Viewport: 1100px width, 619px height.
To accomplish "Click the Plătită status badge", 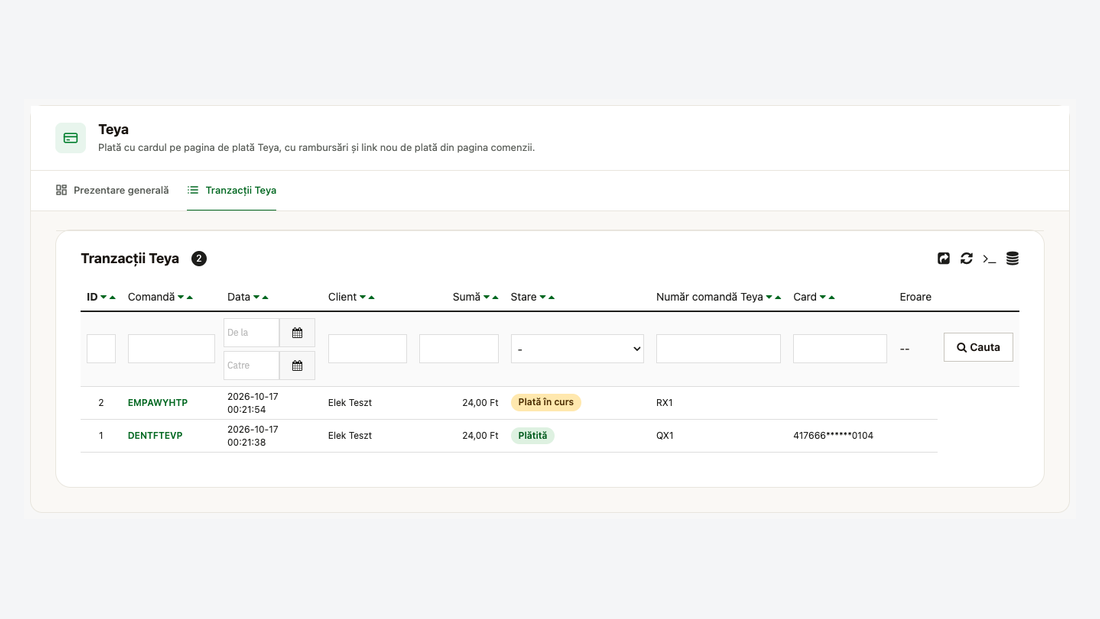I will [x=532, y=436].
